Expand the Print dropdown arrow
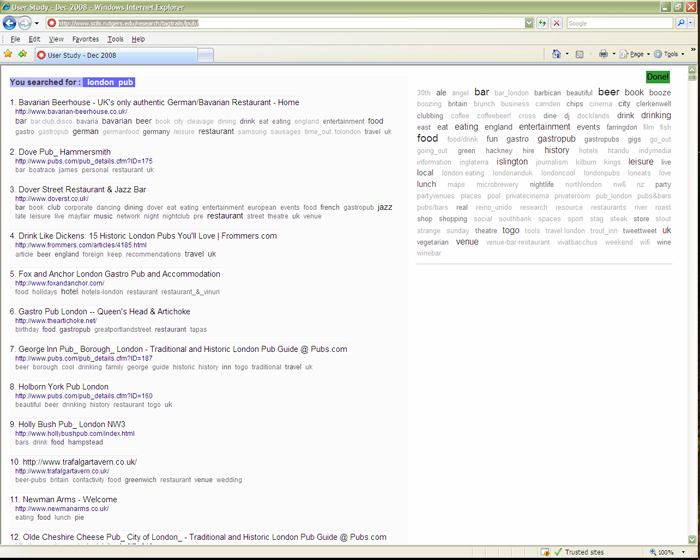The height and width of the screenshot is (560, 700). 614,54
